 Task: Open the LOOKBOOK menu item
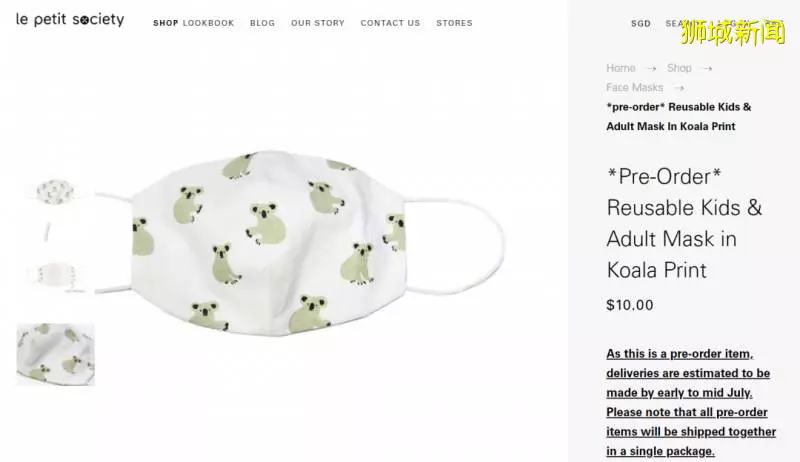pyautogui.click(x=208, y=23)
